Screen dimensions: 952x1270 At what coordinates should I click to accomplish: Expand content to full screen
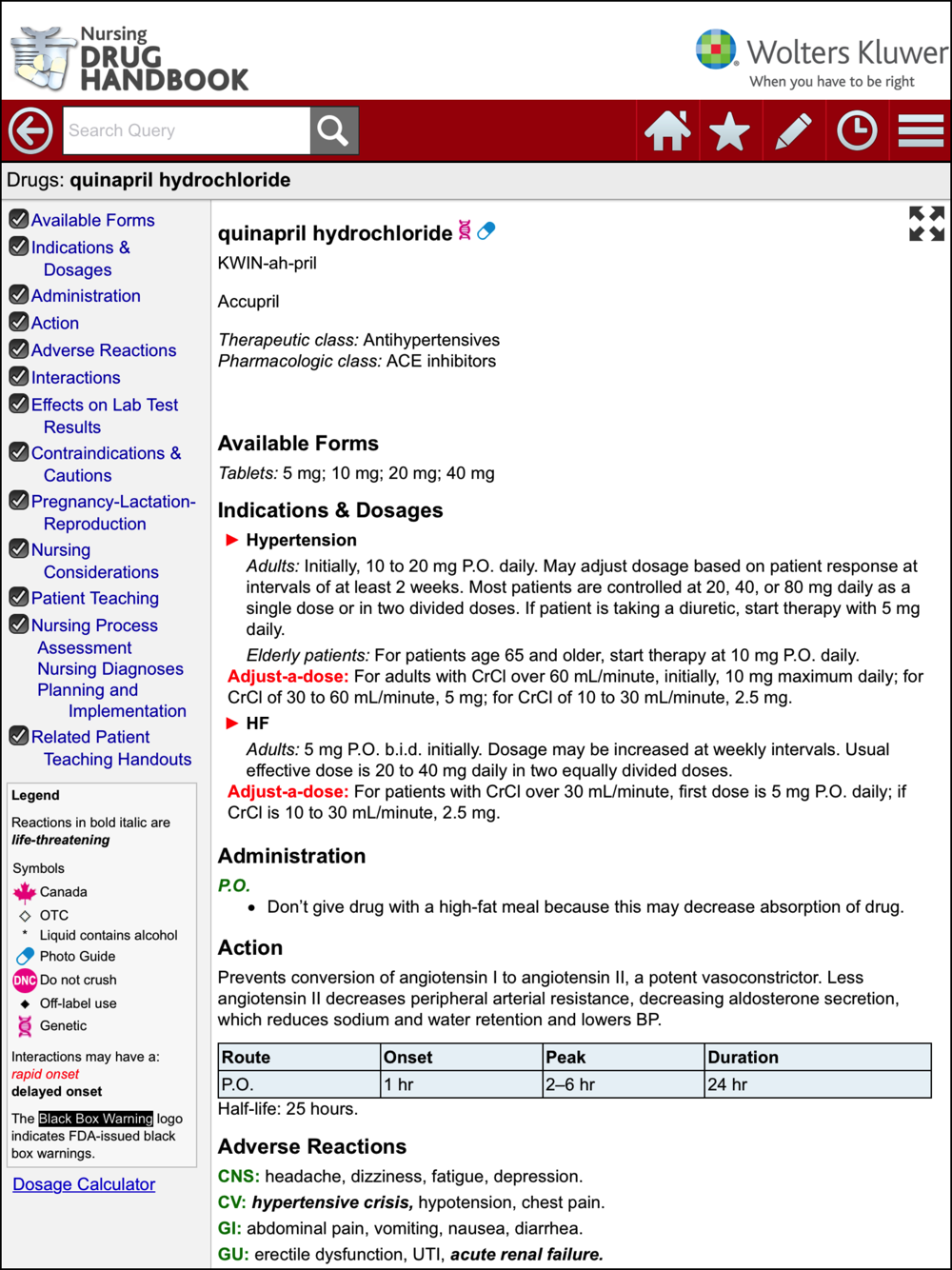click(926, 224)
